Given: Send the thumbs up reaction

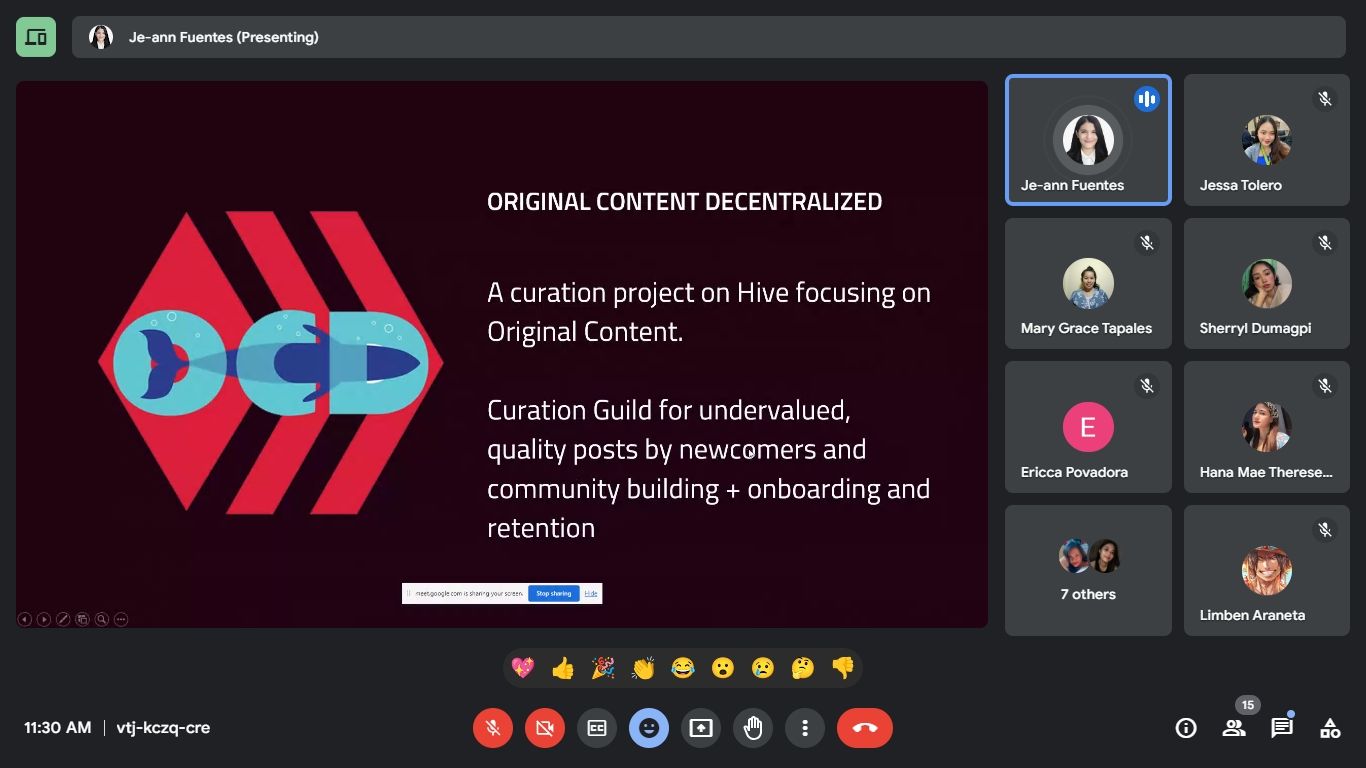Looking at the screenshot, I should point(563,667).
